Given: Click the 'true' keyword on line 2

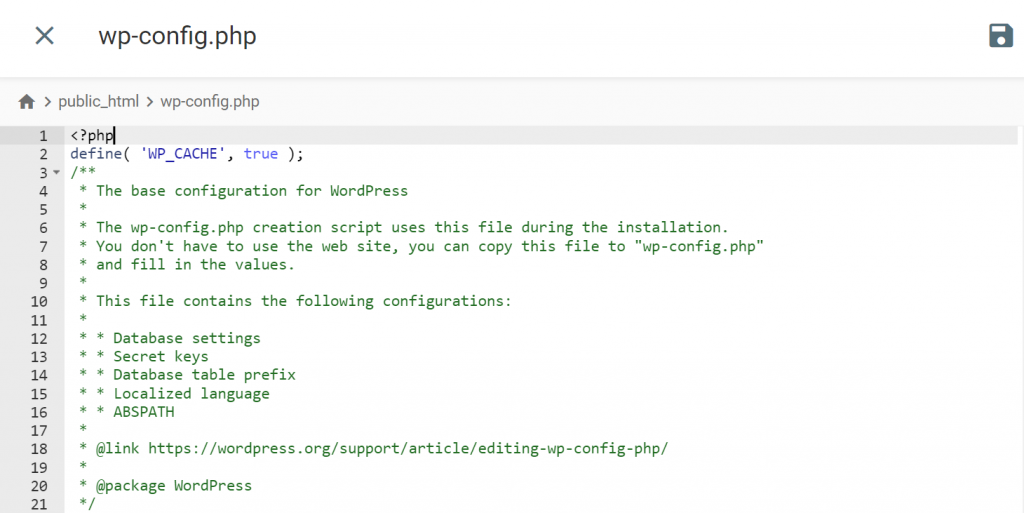Looking at the screenshot, I should pyautogui.click(x=261, y=154).
